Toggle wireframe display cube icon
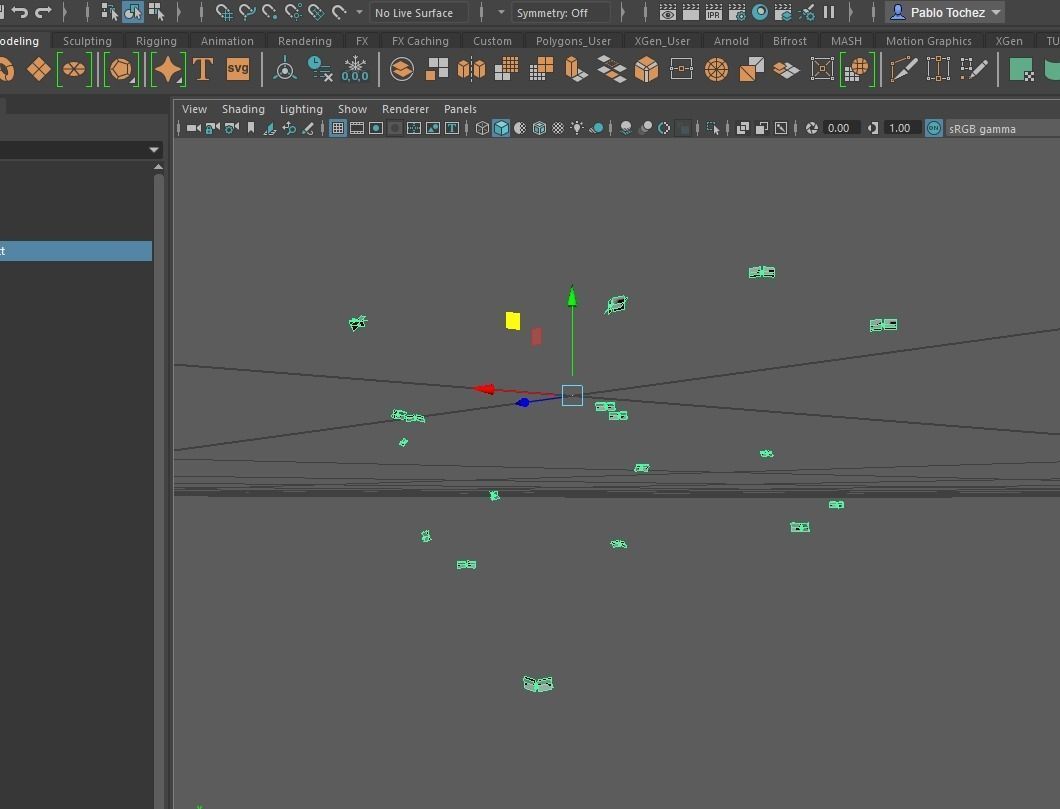Image resolution: width=1060 pixels, height=809 pixels. pyautogui.click(x=482, y=128)
